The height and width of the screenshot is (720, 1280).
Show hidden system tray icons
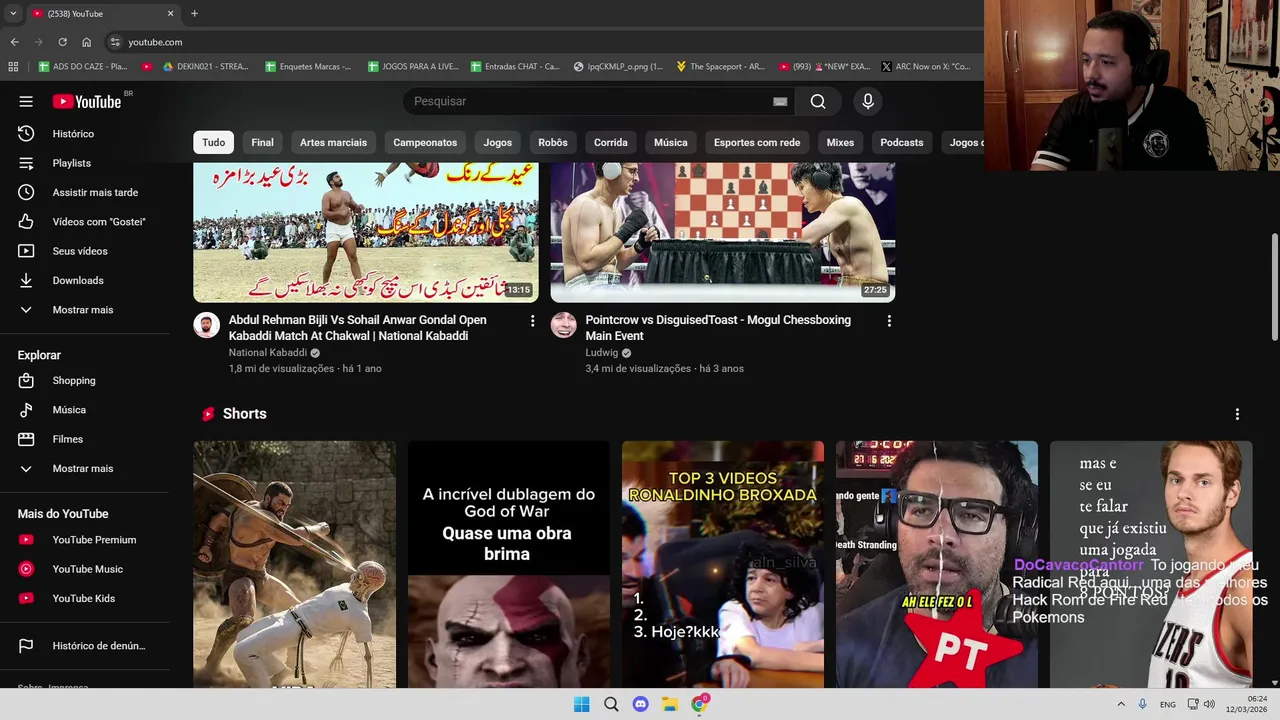(1121, 704)
